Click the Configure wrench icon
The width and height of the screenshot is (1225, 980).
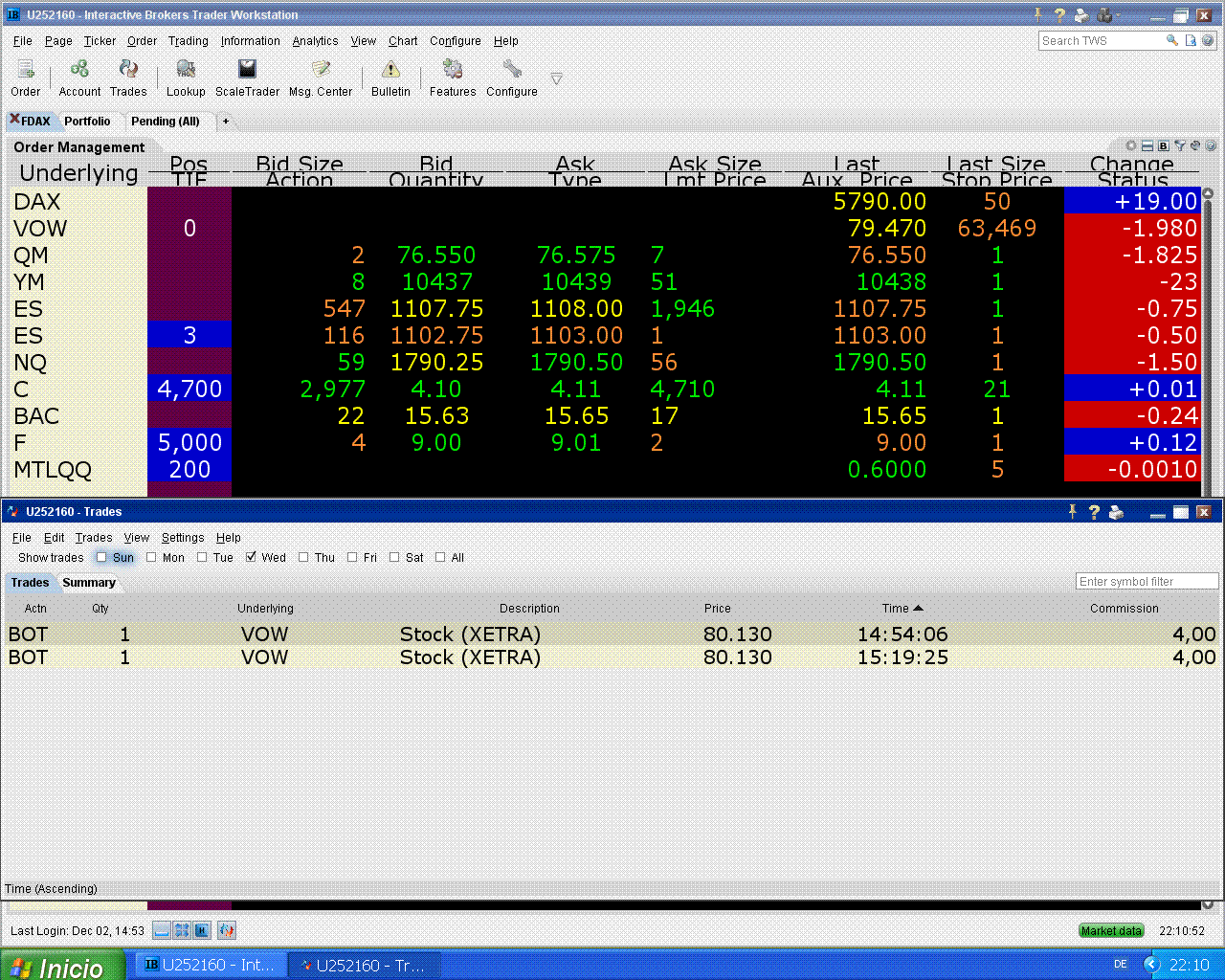point(512,69)
